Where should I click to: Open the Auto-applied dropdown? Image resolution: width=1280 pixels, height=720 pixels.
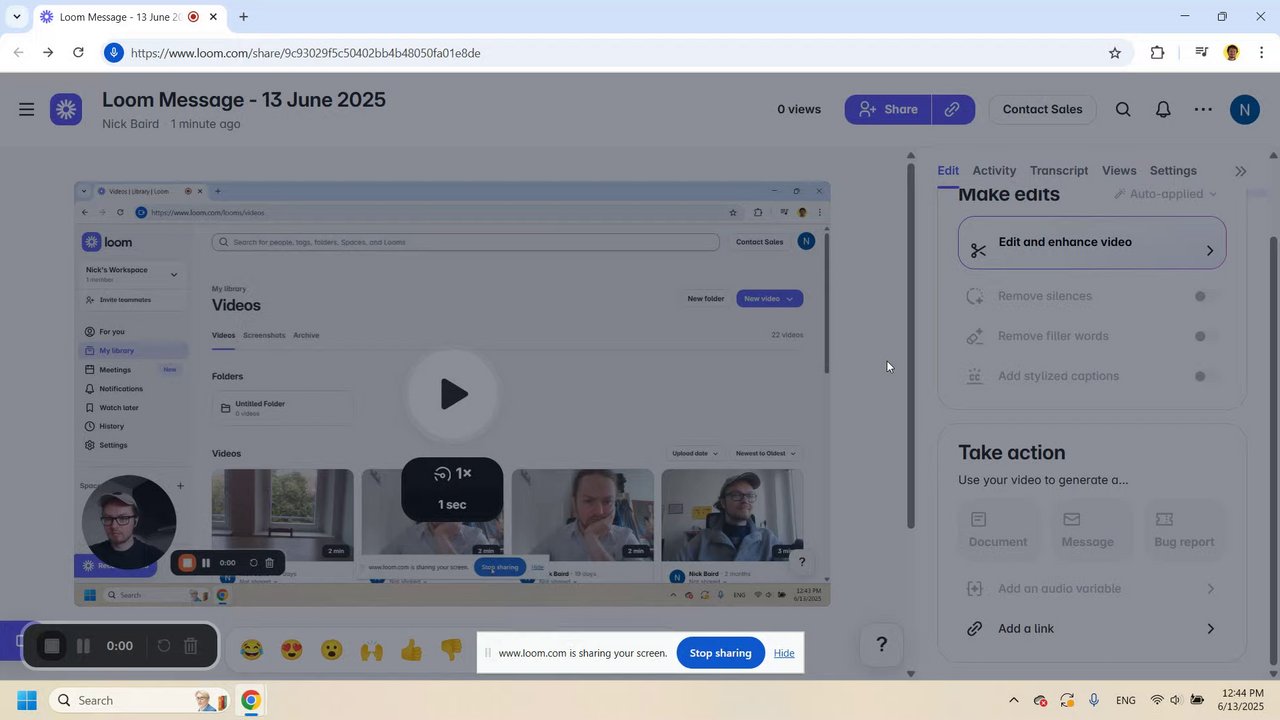(x=1166, y=194)
